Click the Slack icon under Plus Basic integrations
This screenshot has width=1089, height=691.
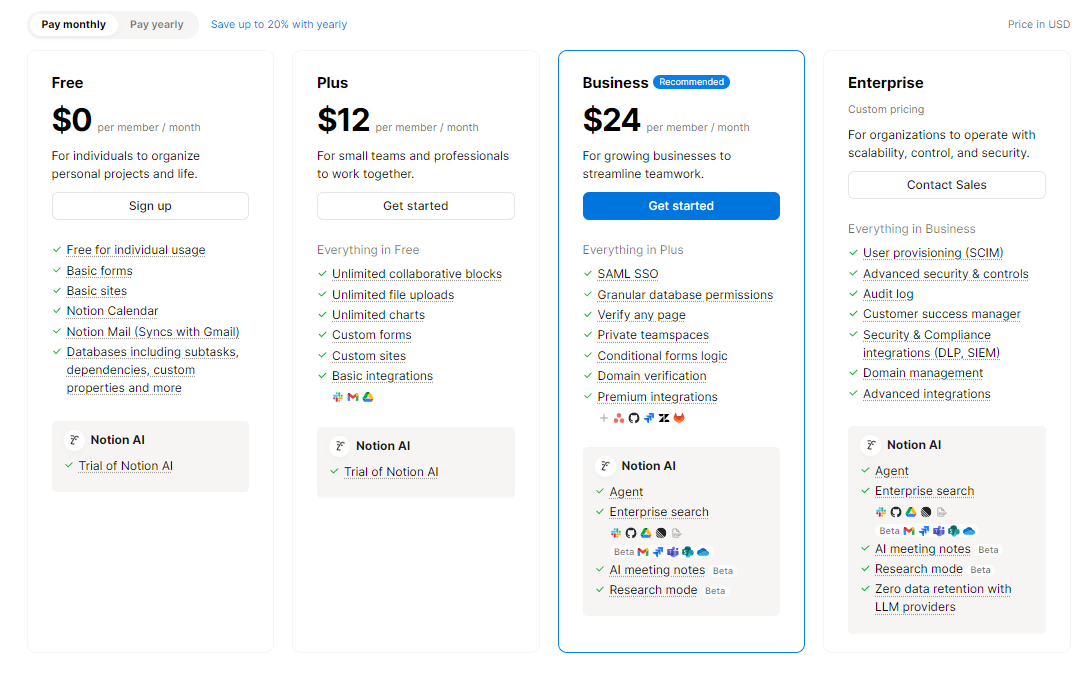click(338, 397)
